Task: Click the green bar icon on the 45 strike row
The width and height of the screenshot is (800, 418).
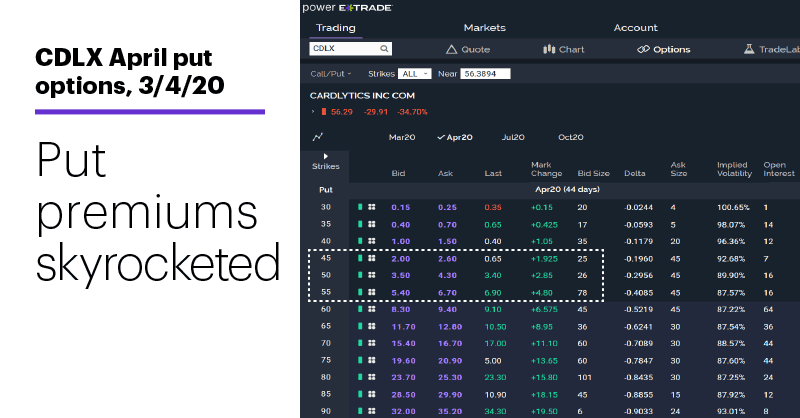Action: pos(360,258)
